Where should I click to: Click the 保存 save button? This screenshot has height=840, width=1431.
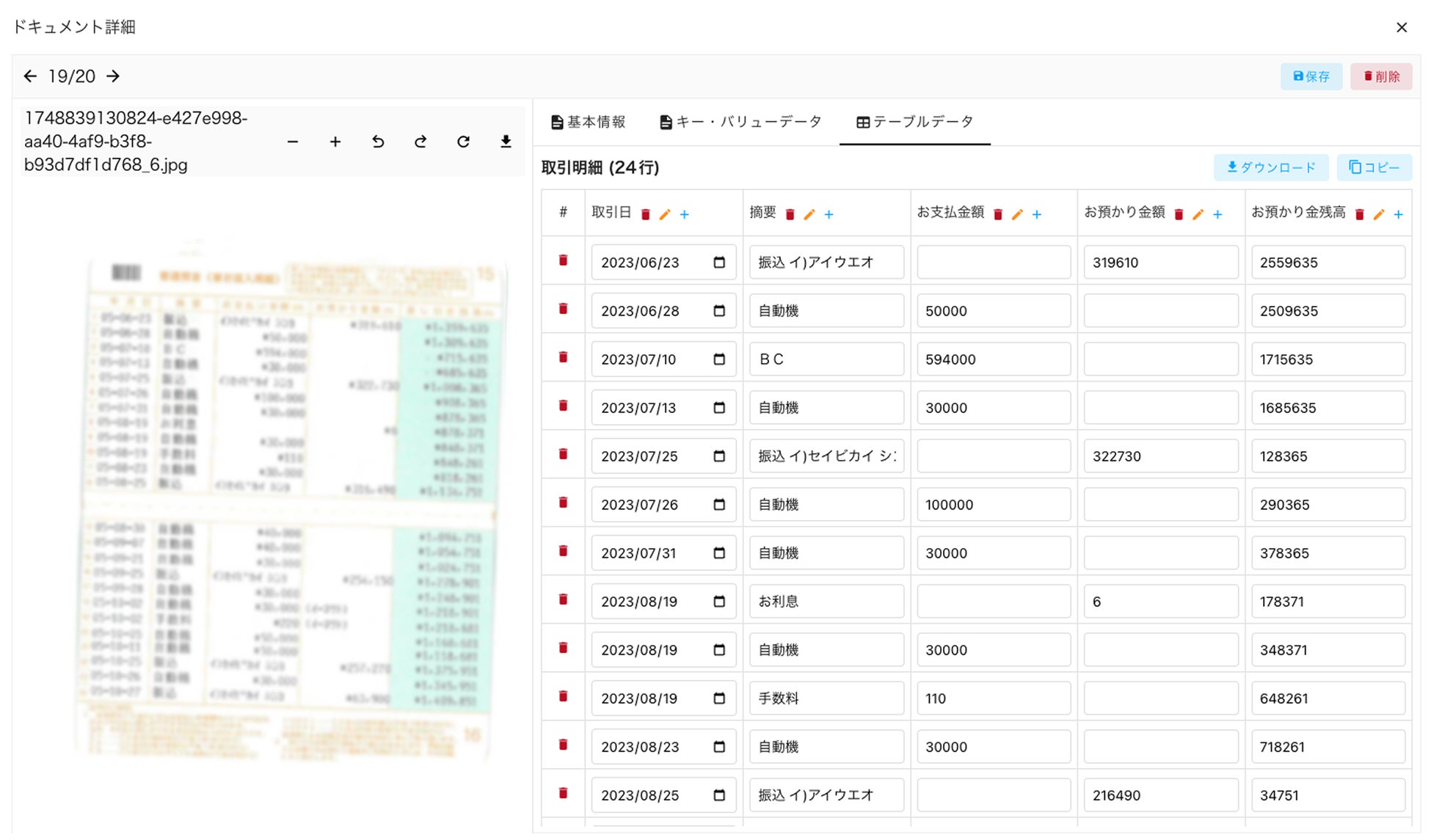click(x=1311, y=76)
